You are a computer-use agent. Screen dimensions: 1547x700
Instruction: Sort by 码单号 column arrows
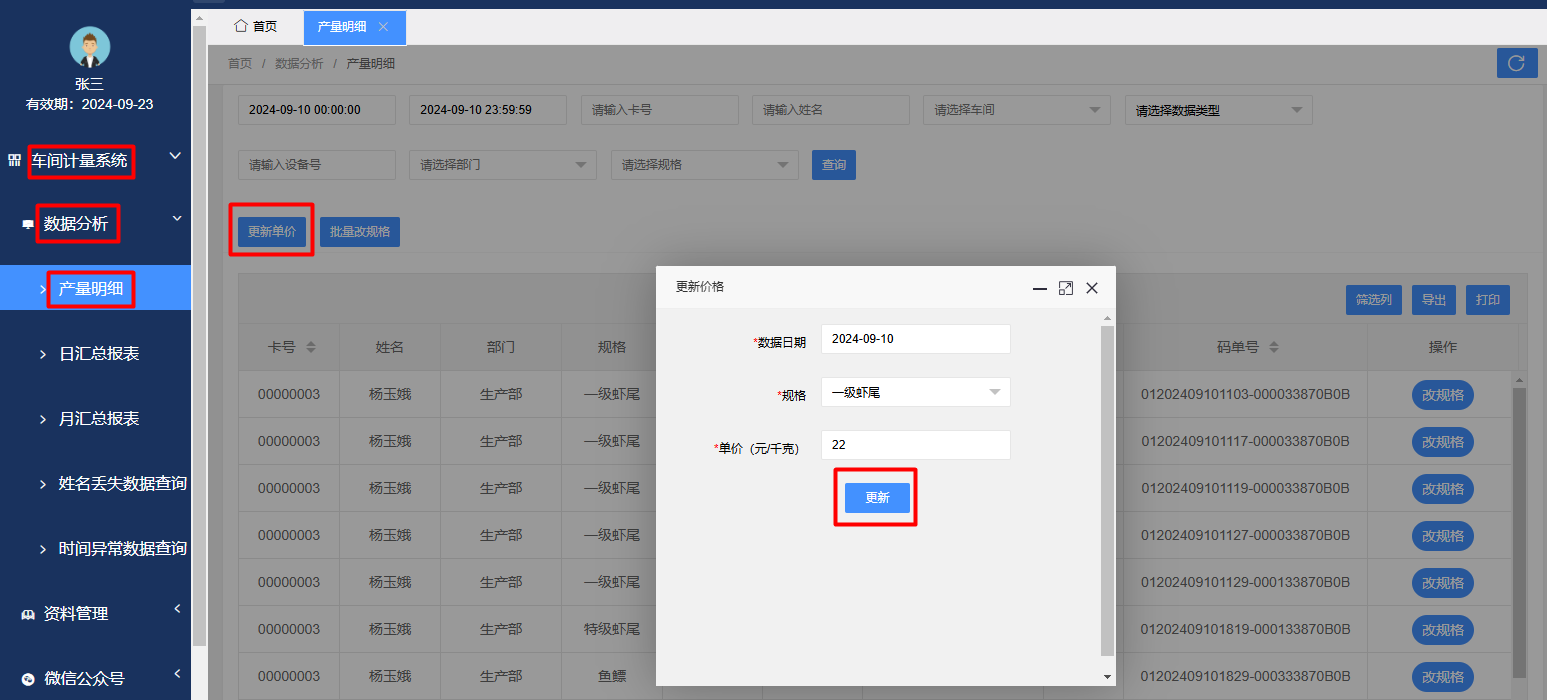point(1274,347)
